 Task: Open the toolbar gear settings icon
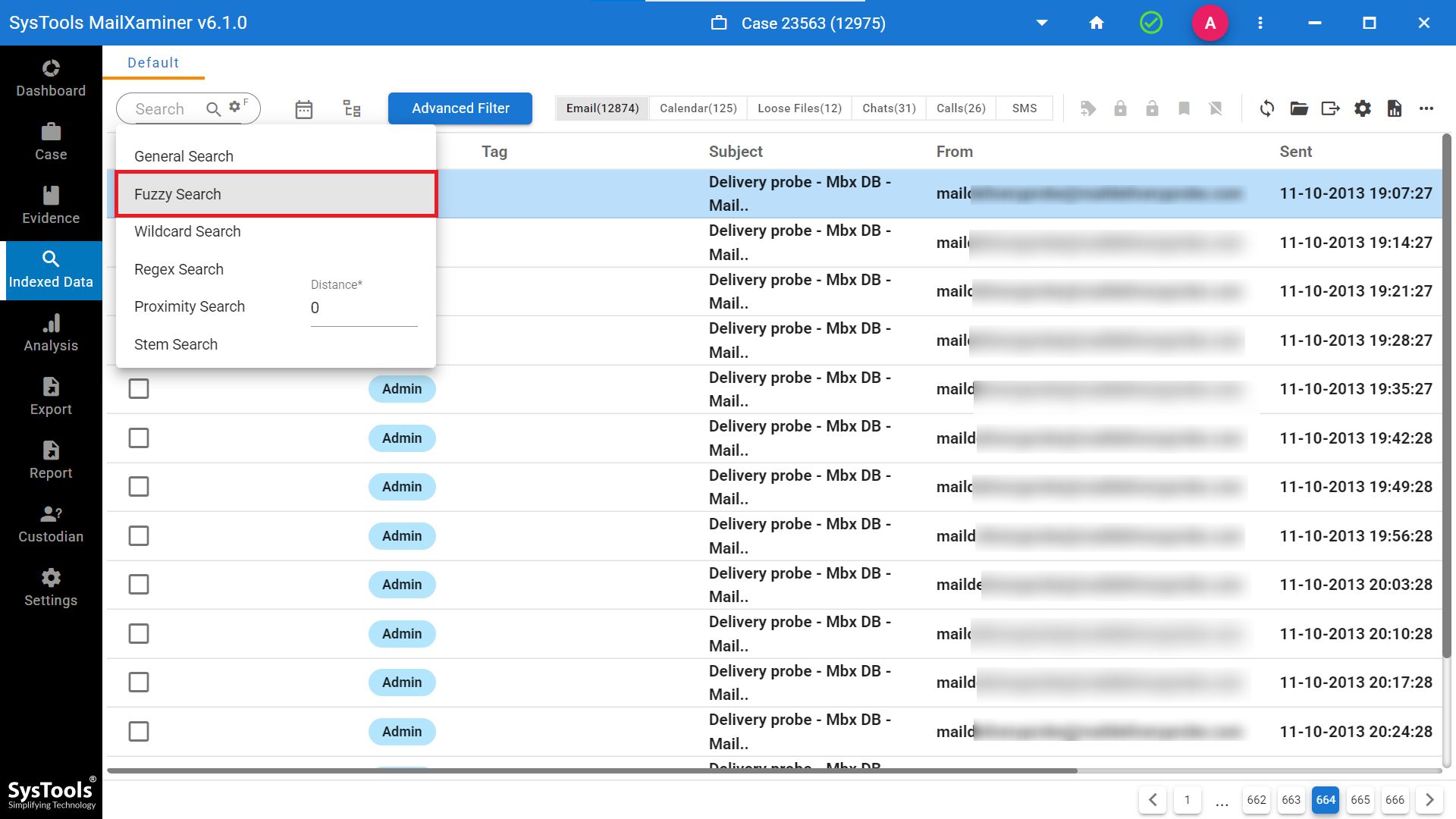pyautogui.click(x=1363, y=108)
